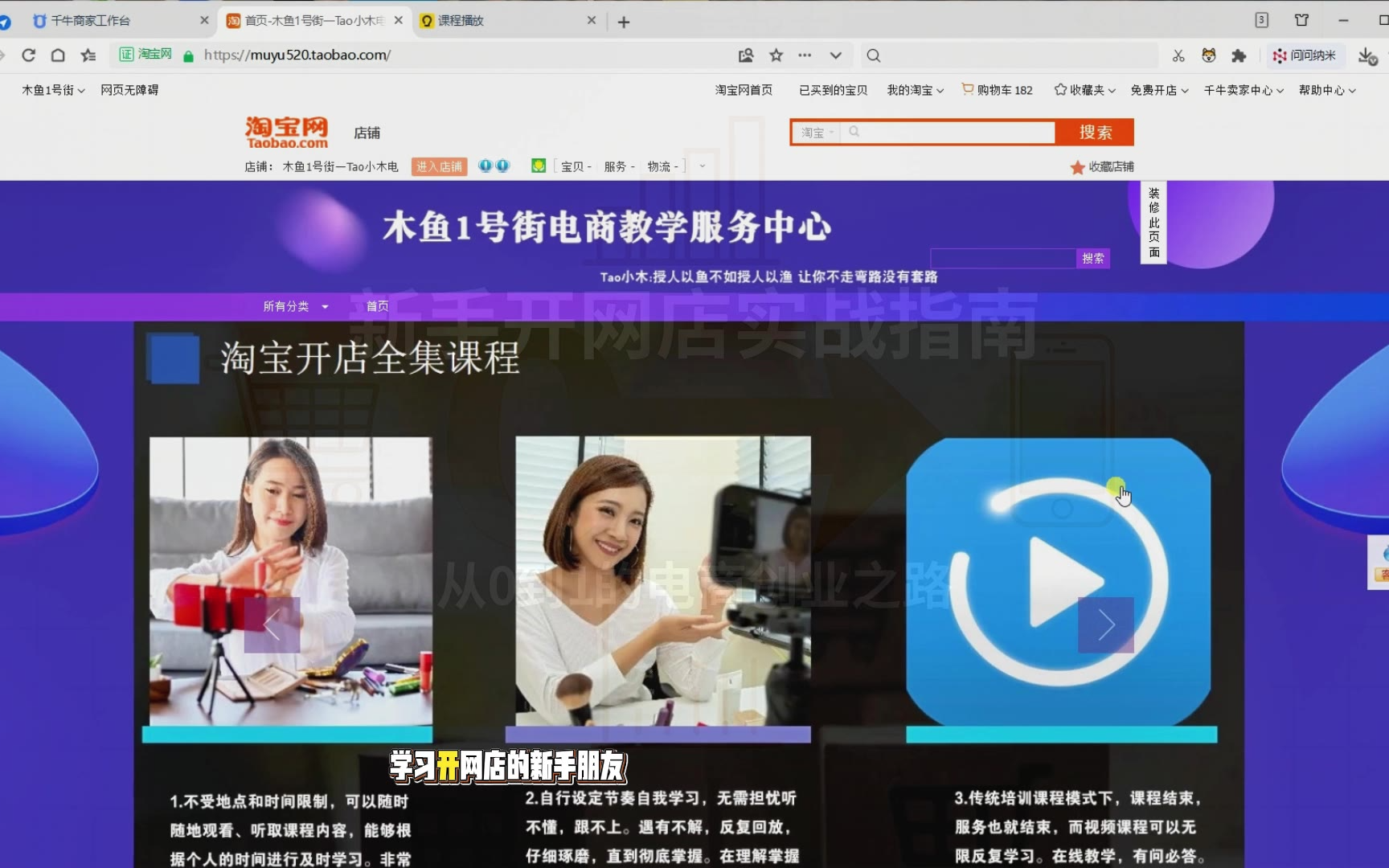Image resolution: width=1389 pixels, height=868 pixels.
Task: Click the 淘宝开店全集课程 heading
Action: pos(371,358)
